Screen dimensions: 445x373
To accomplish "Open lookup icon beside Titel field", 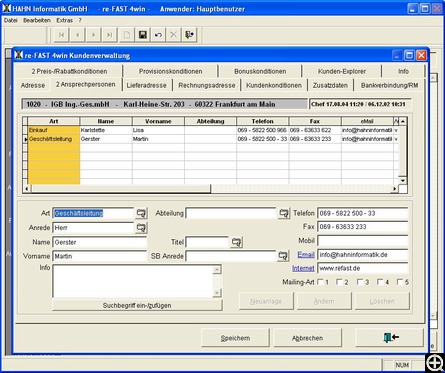I will (236, 242).
